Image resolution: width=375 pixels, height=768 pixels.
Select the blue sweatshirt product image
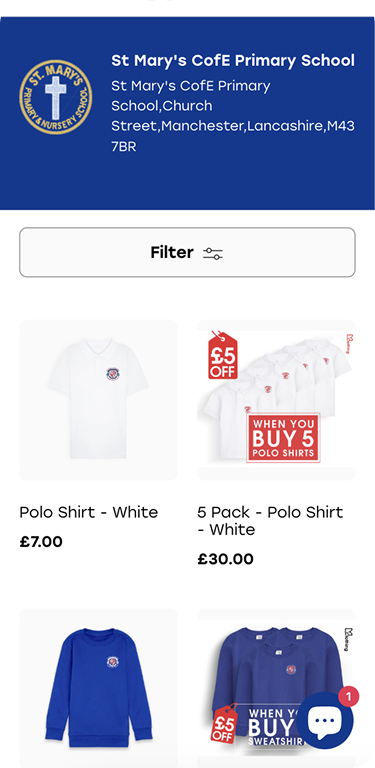coord(98,688)
